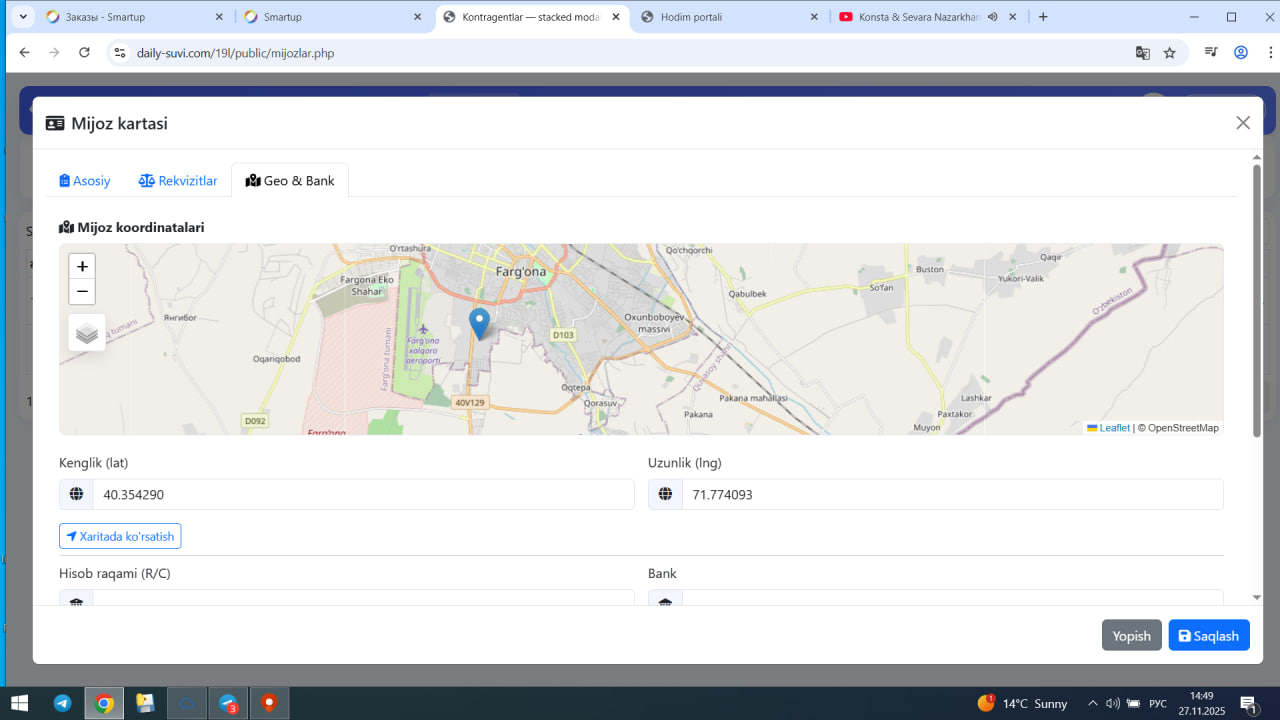
Task: Zoom in on the map
Action: pyautogui.click(x=82, y=266)
